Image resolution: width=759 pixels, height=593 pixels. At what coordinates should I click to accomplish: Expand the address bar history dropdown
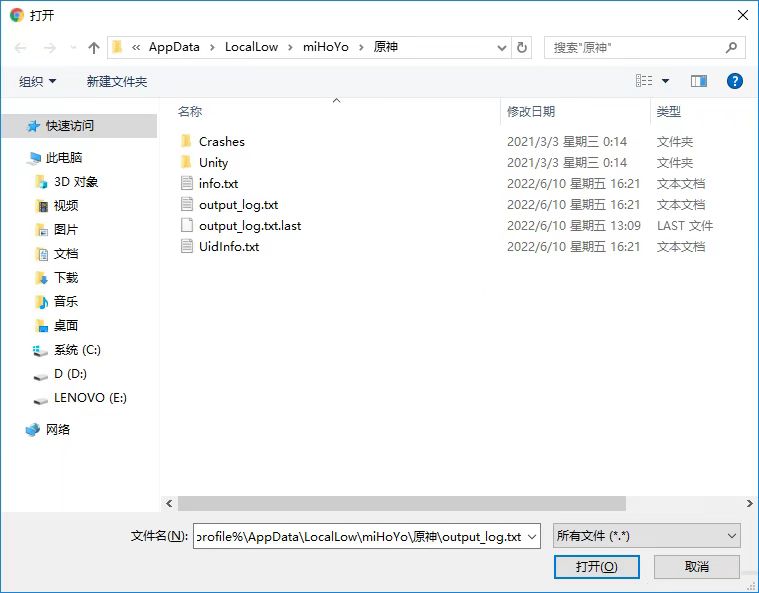coord(502,47)
